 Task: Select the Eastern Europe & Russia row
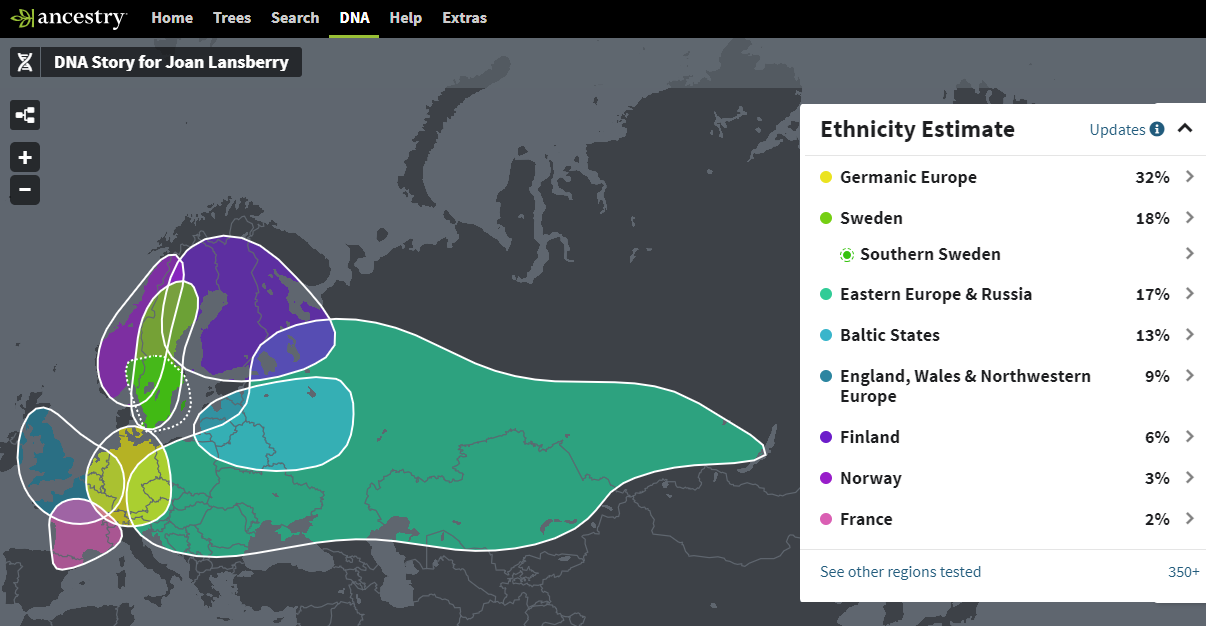tap(936, 294)
